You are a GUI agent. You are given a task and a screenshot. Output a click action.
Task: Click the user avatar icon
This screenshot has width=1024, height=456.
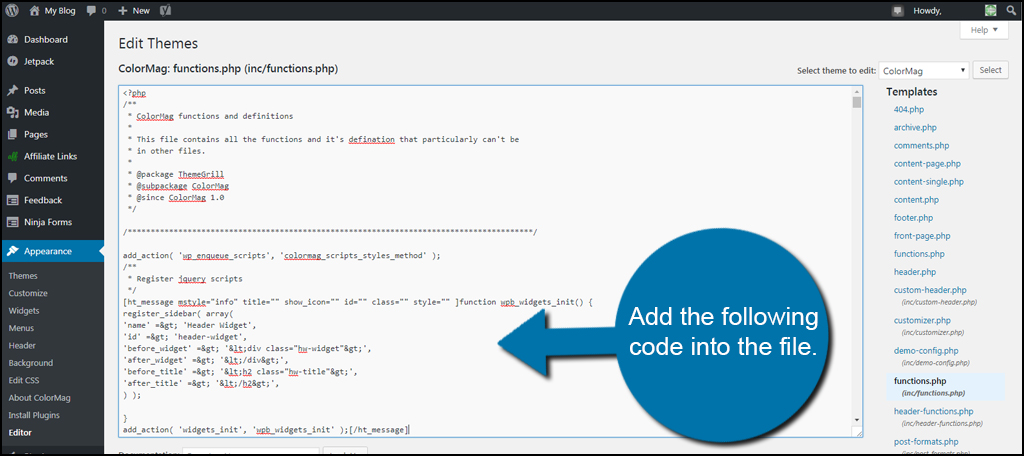click(x=991, y=10)
